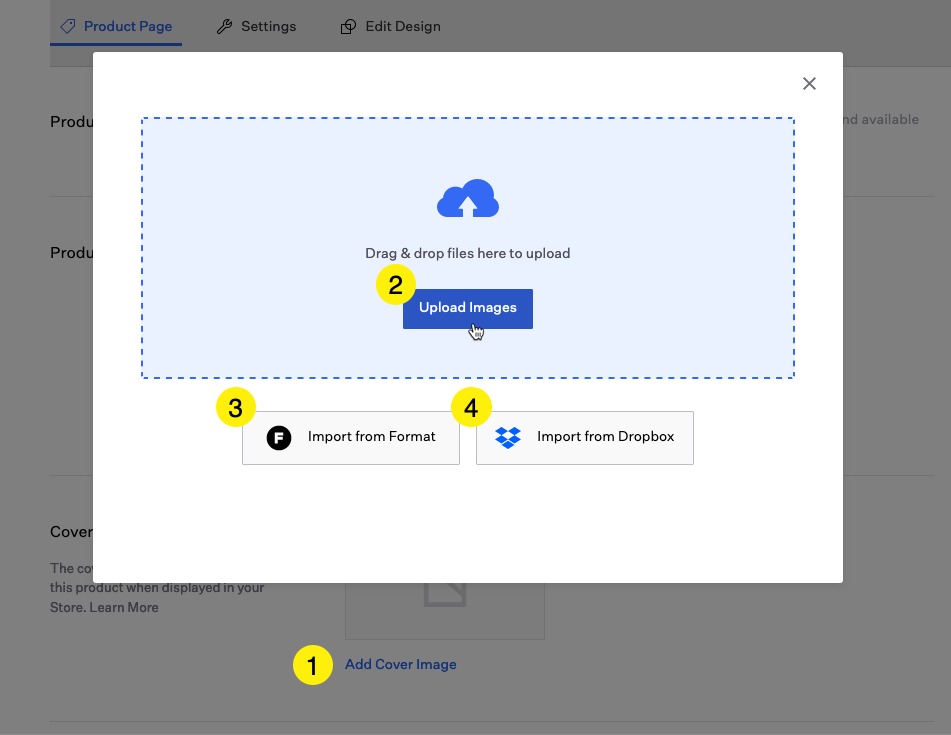Screen dimensions: 951x735
Task: Click the wrench icon beside Settings
Action: (x=225, y=27)
